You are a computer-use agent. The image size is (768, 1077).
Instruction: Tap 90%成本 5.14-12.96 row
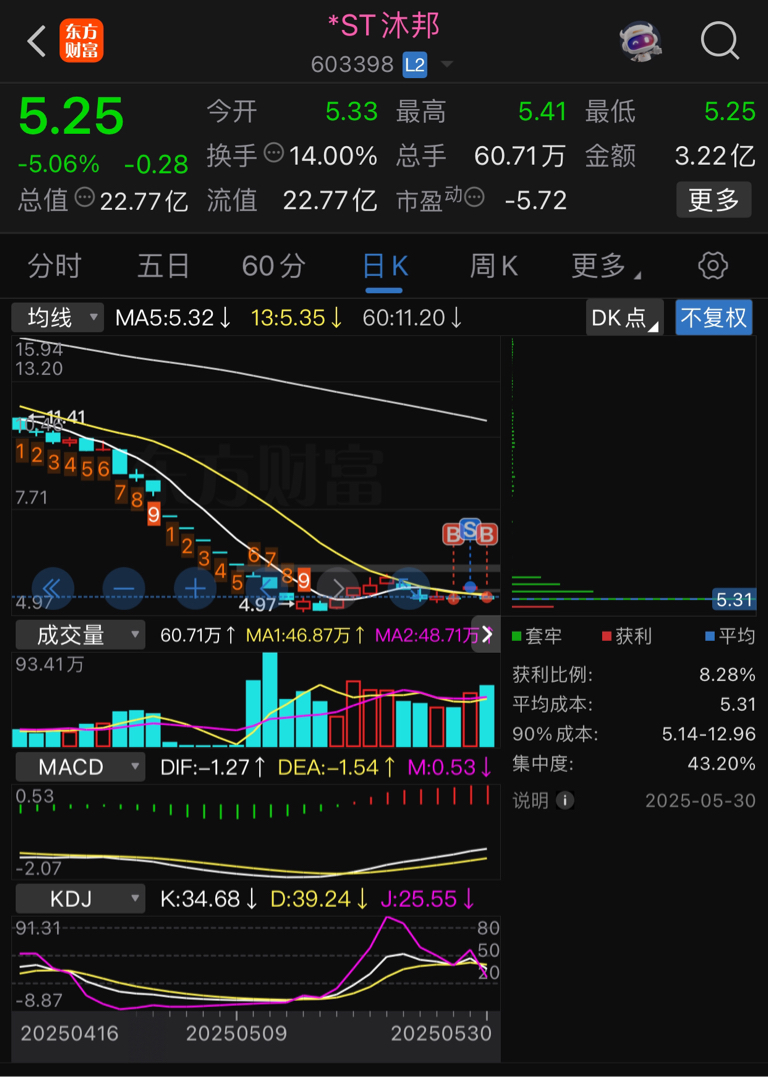point(634,734)
